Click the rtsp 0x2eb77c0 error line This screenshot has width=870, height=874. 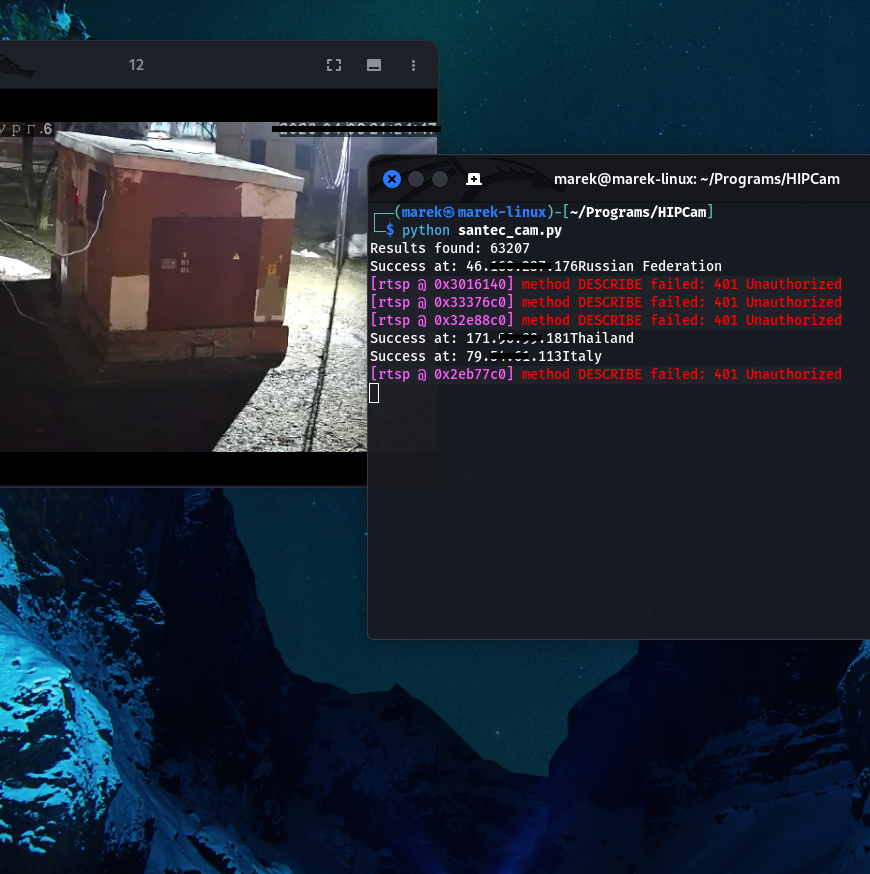click(x=605, y=374)
